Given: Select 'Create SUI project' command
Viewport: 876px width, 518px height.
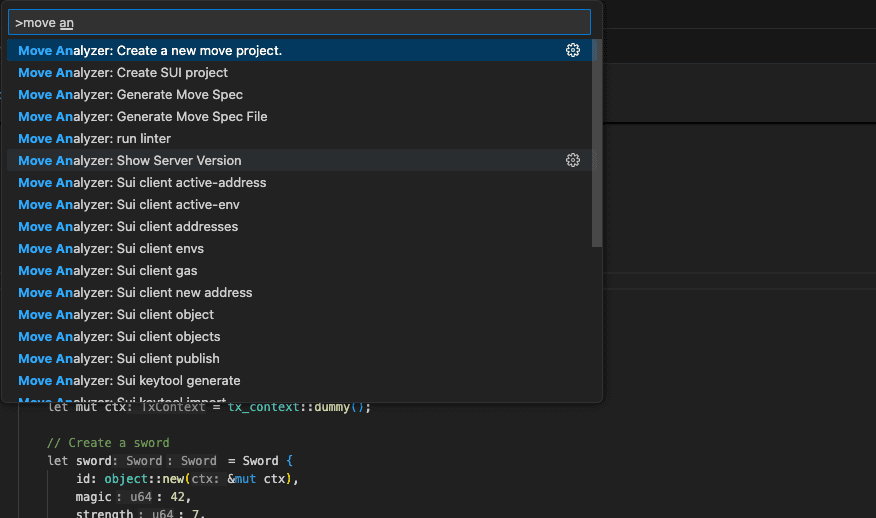Looking at the screenshot, I should coord(299,73).
